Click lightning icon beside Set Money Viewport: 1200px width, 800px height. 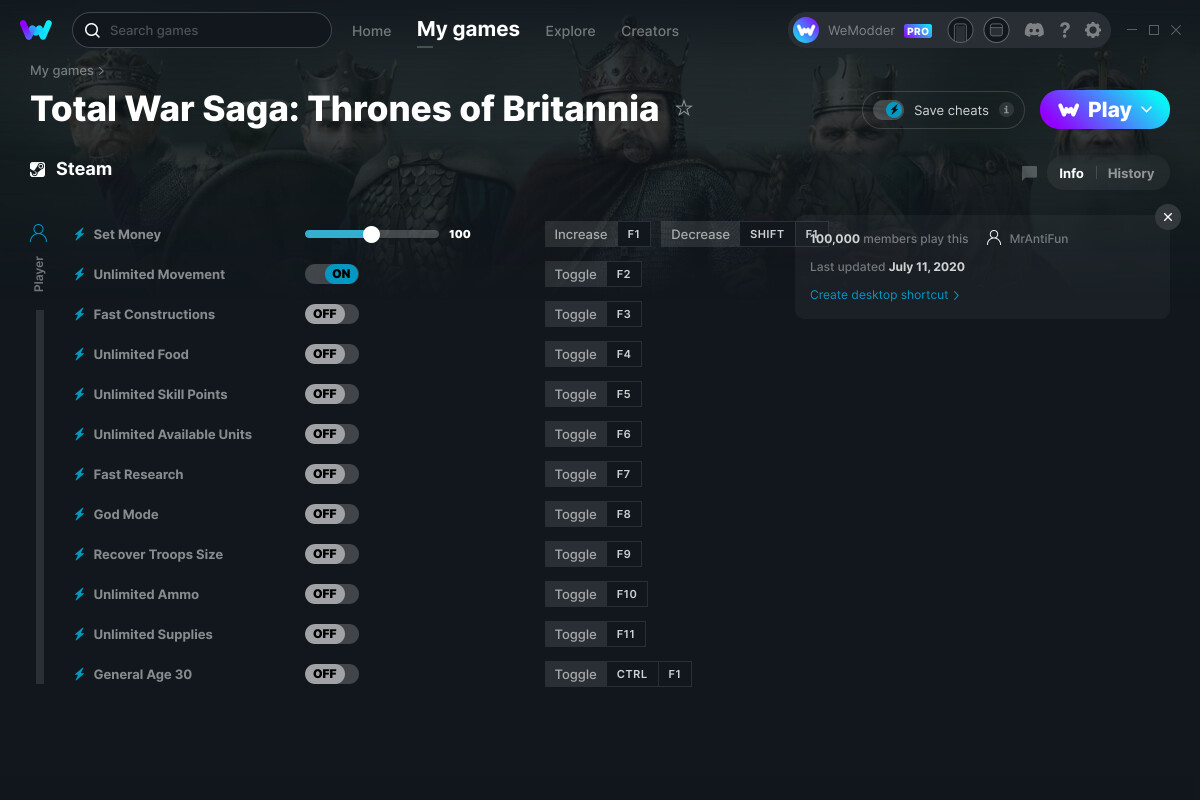(x=80, y=234)
